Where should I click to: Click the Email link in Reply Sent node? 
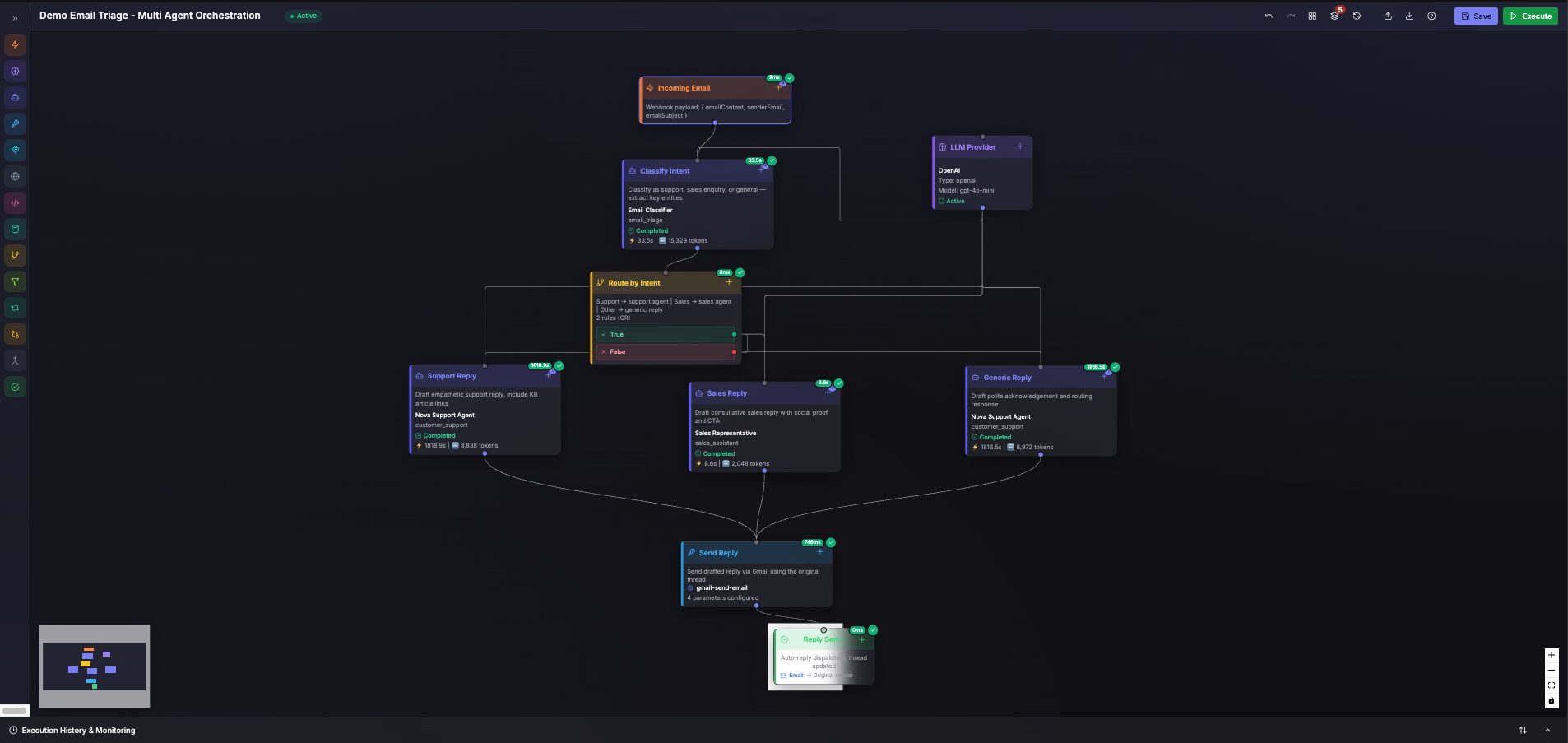coord(796,676)
